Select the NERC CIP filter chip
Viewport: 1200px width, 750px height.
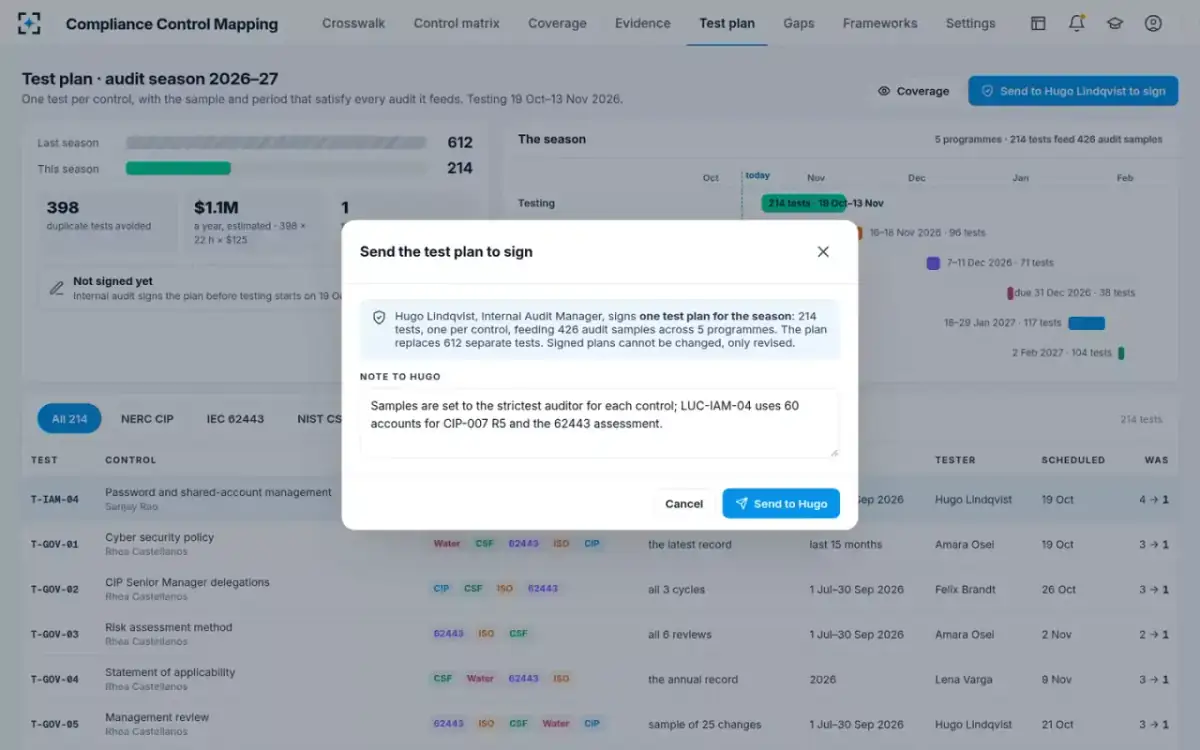(x=147, y=419)
